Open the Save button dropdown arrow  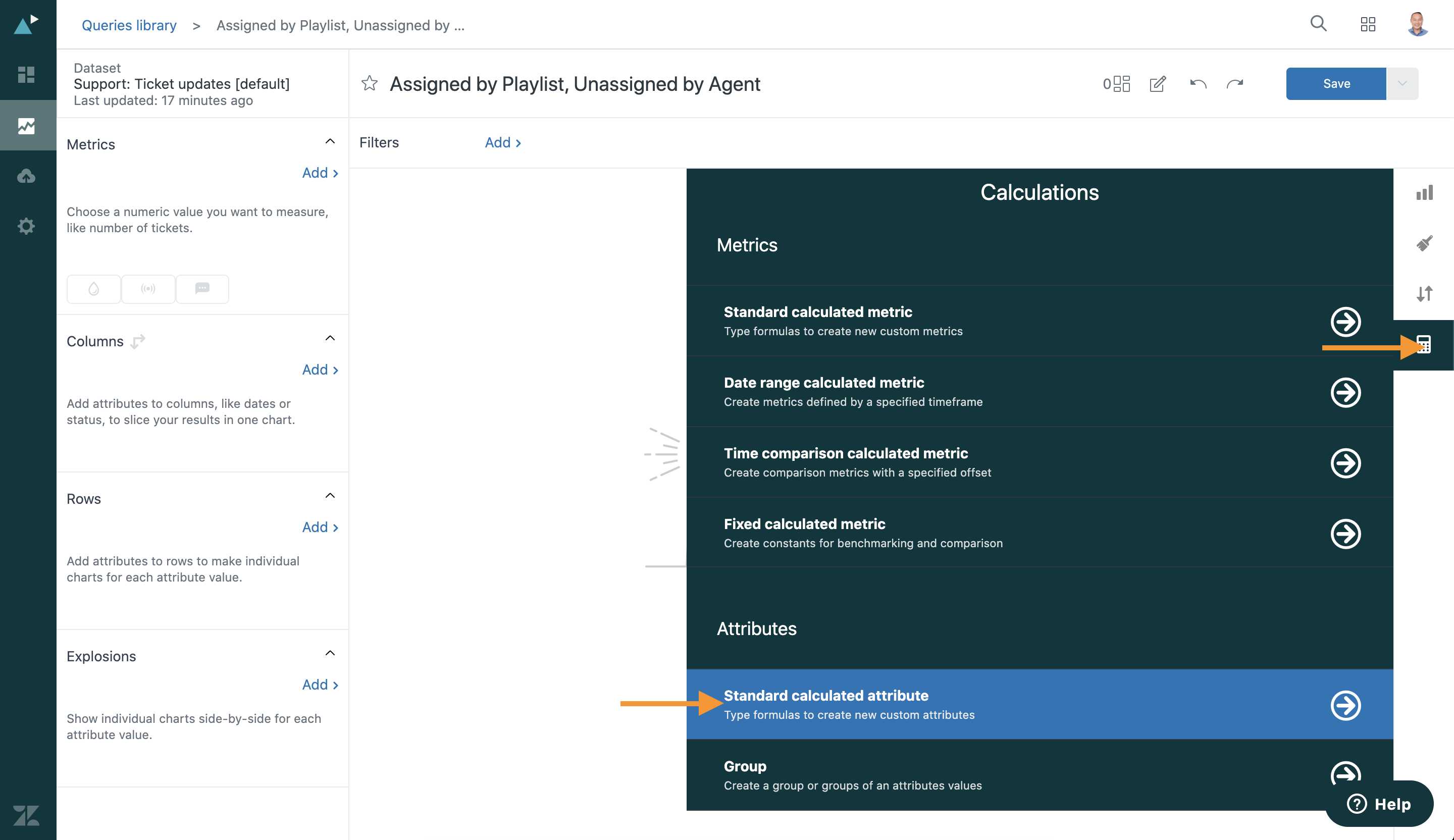click(x=1402, y=84)
